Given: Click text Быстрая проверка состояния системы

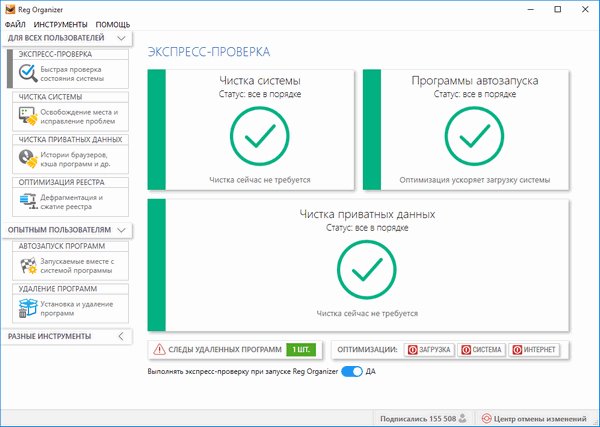Looking at the screenshot, I should tap(72, 74).
